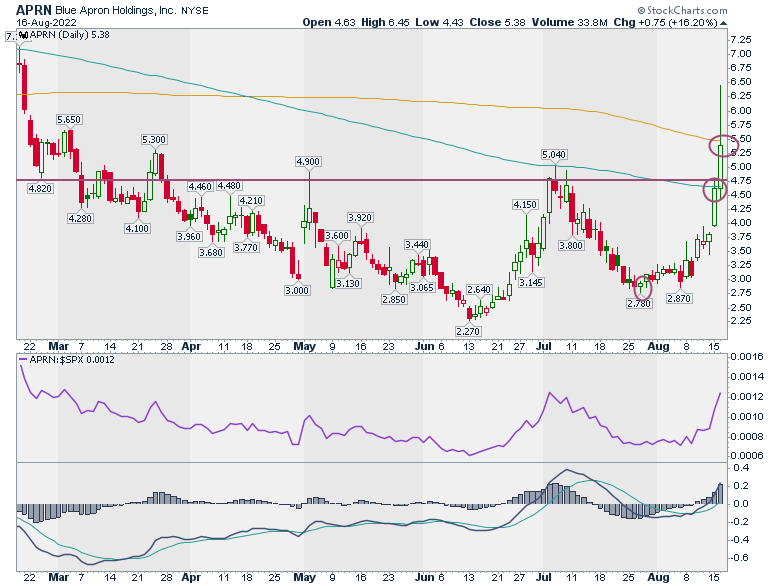Image resolution: width=780 pixels, height=586 pixels.
Task: Click the High 6.45 value
Action: tap(387, 22)
